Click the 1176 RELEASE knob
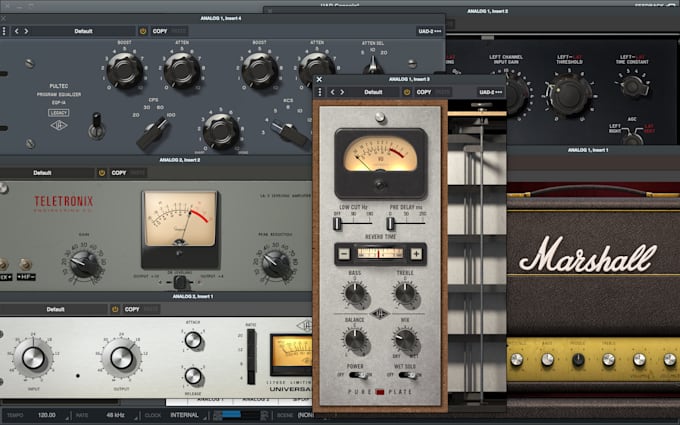The image size is (680, 425). pos(193,376)
